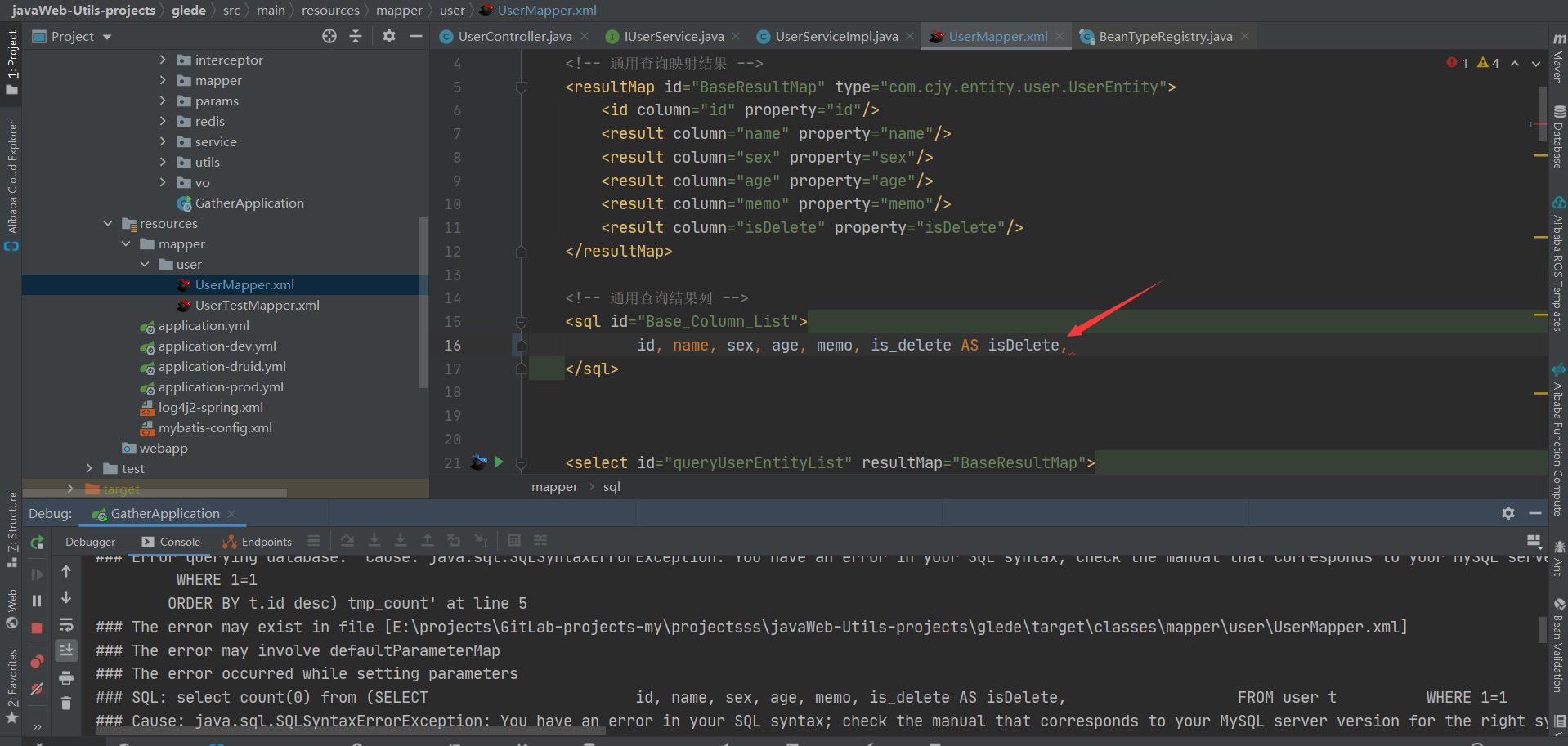
Task: Collapse the user folder under mapper
Action: point(145,264)
